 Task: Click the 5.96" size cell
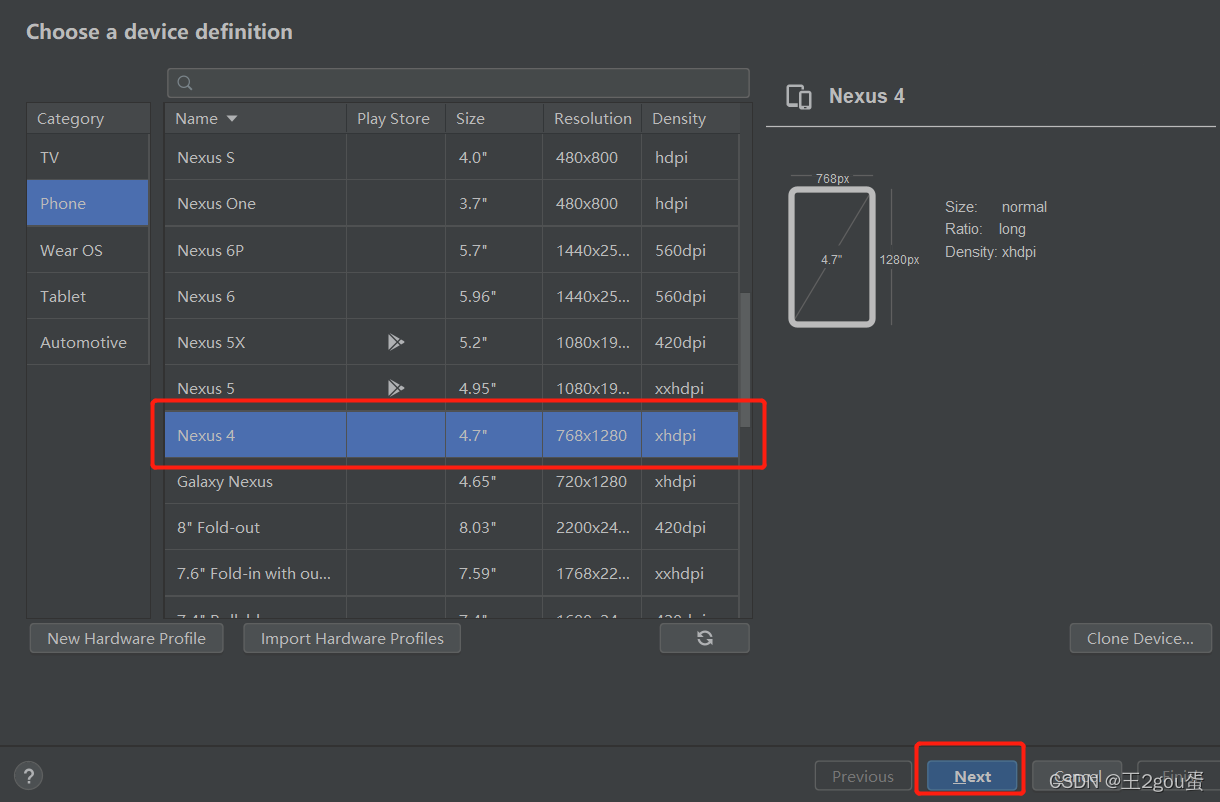coord(494,296)
